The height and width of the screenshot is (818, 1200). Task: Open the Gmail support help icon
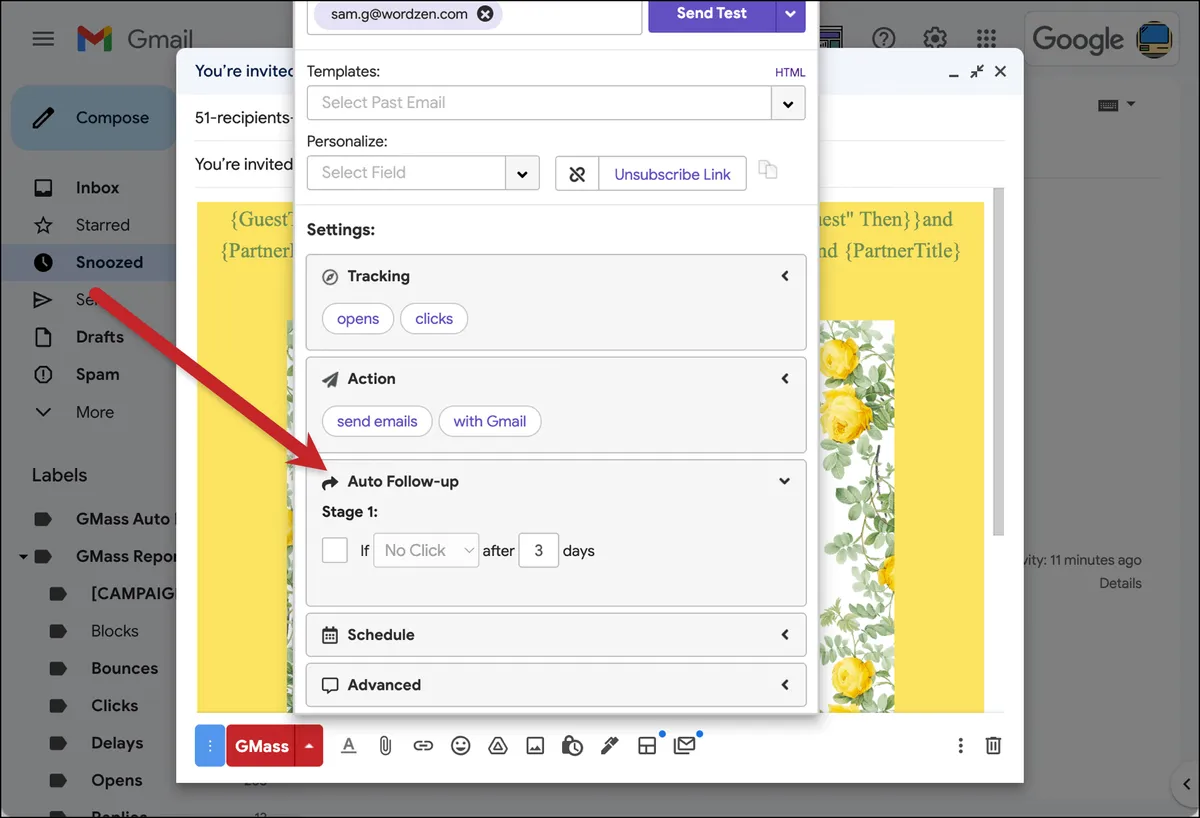point(883,39)
